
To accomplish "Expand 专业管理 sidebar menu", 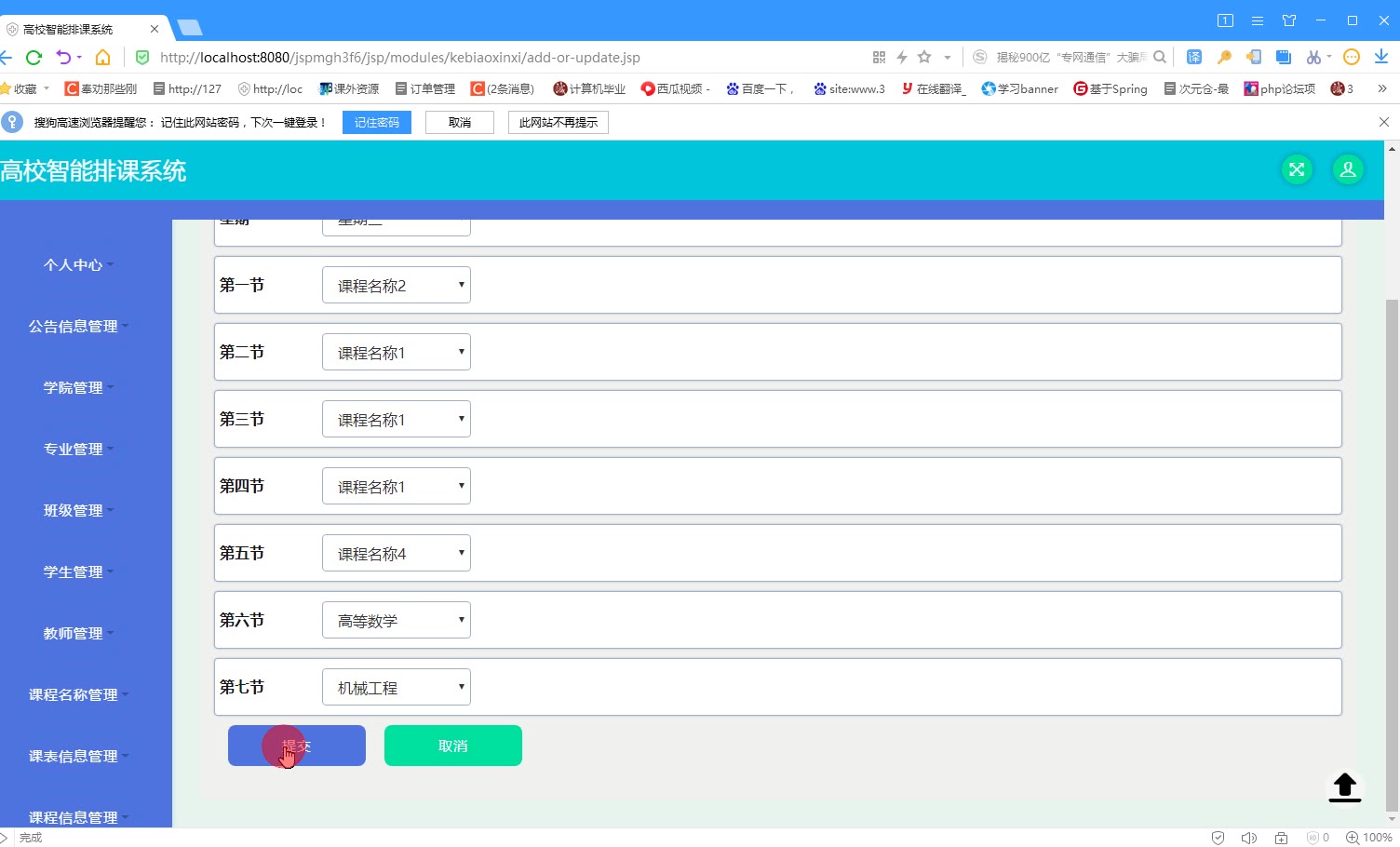I will (78, 450).
